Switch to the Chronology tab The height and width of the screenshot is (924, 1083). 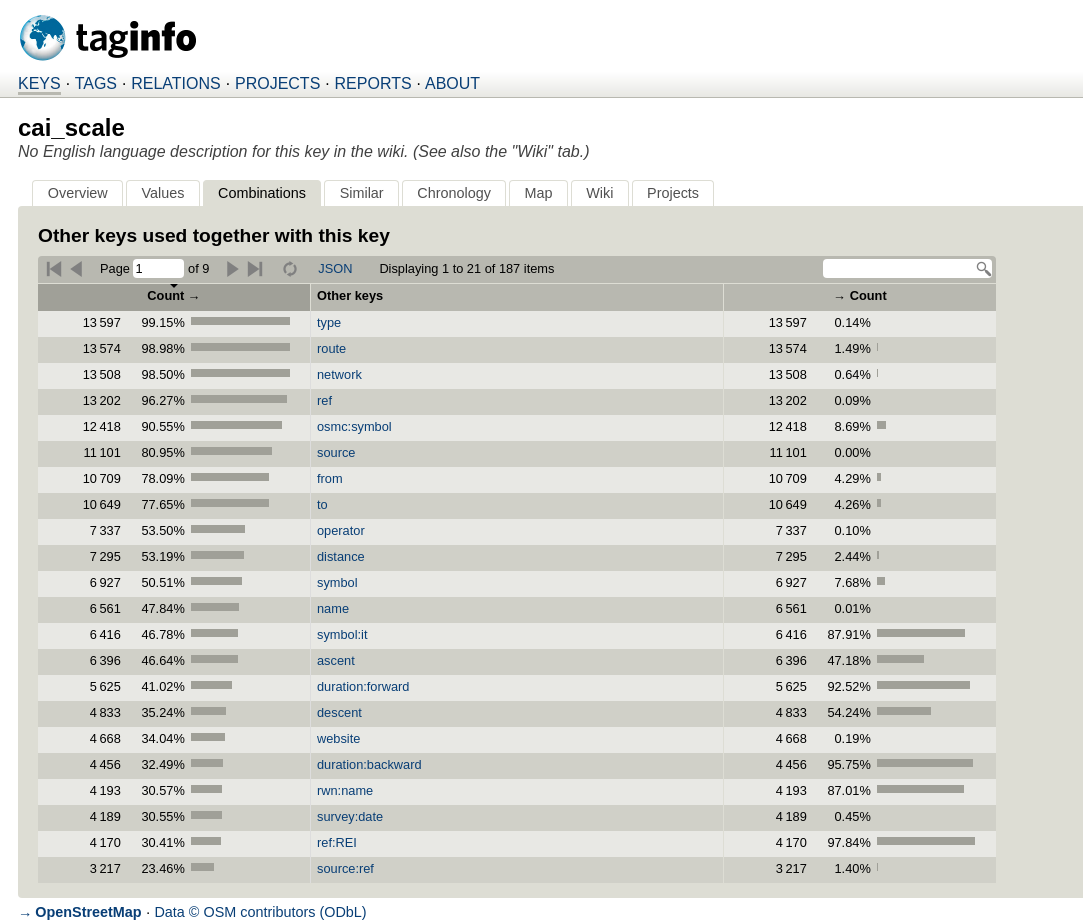click(454, 193)
